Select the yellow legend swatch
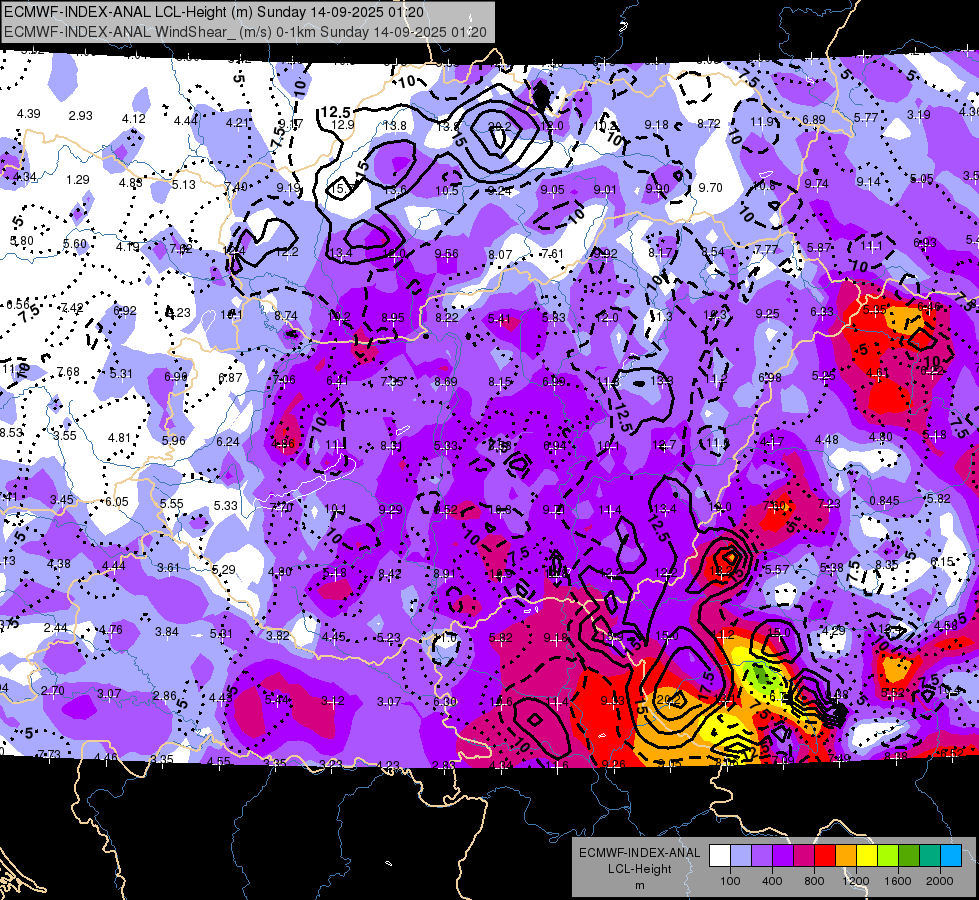This screenshot has height=900, width=979. tap(867, 856)
